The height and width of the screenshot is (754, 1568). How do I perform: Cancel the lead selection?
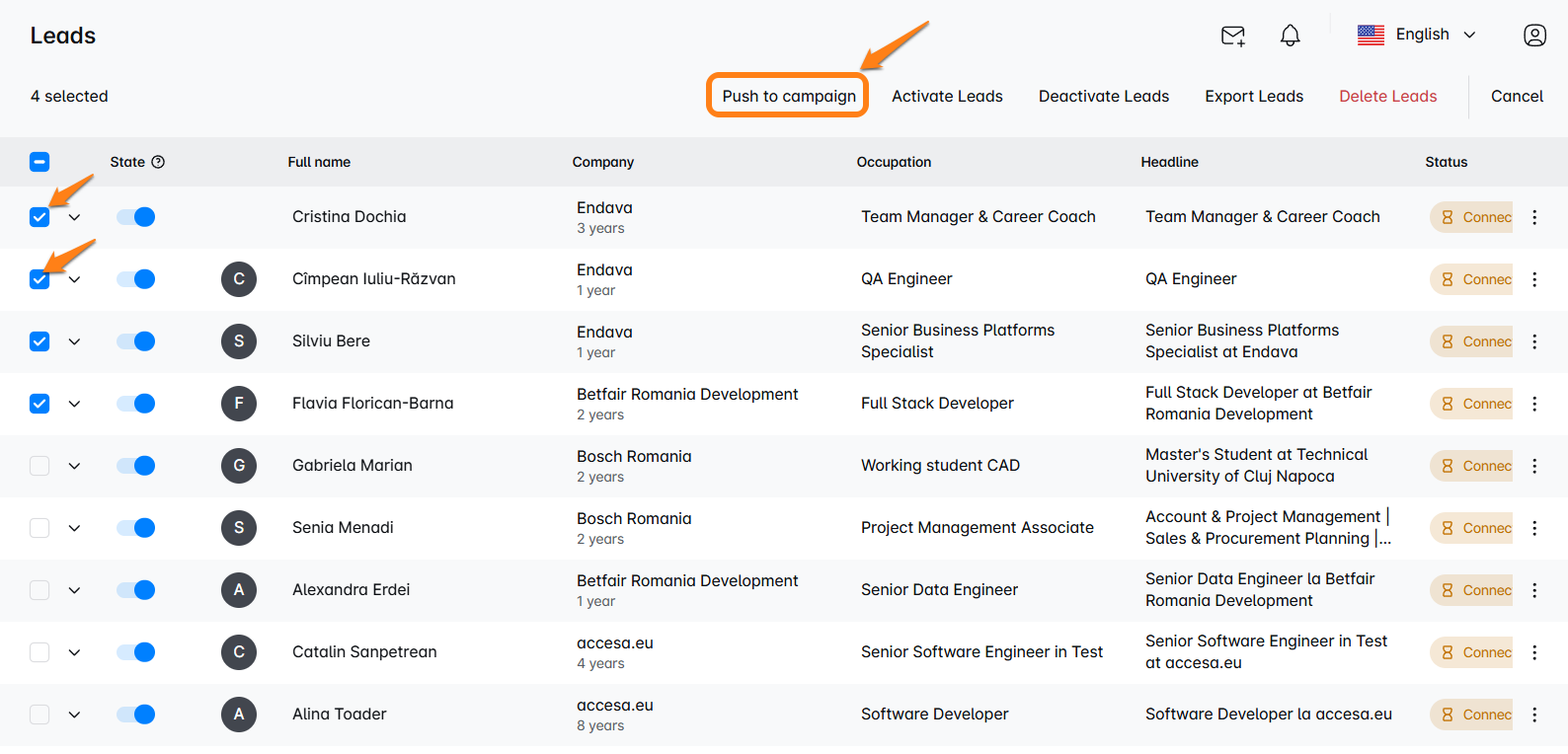(x=1517, y=96)
